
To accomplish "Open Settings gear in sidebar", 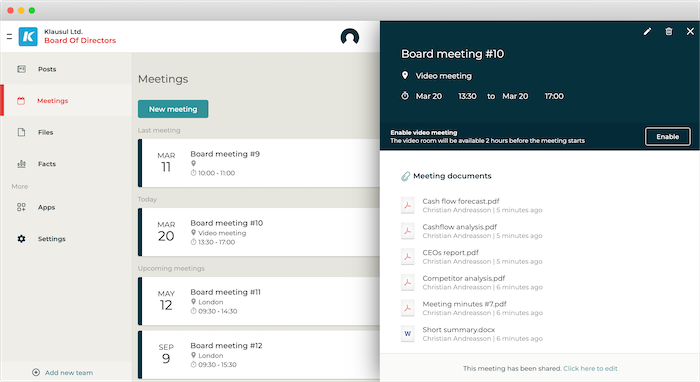I will [21, 239].
